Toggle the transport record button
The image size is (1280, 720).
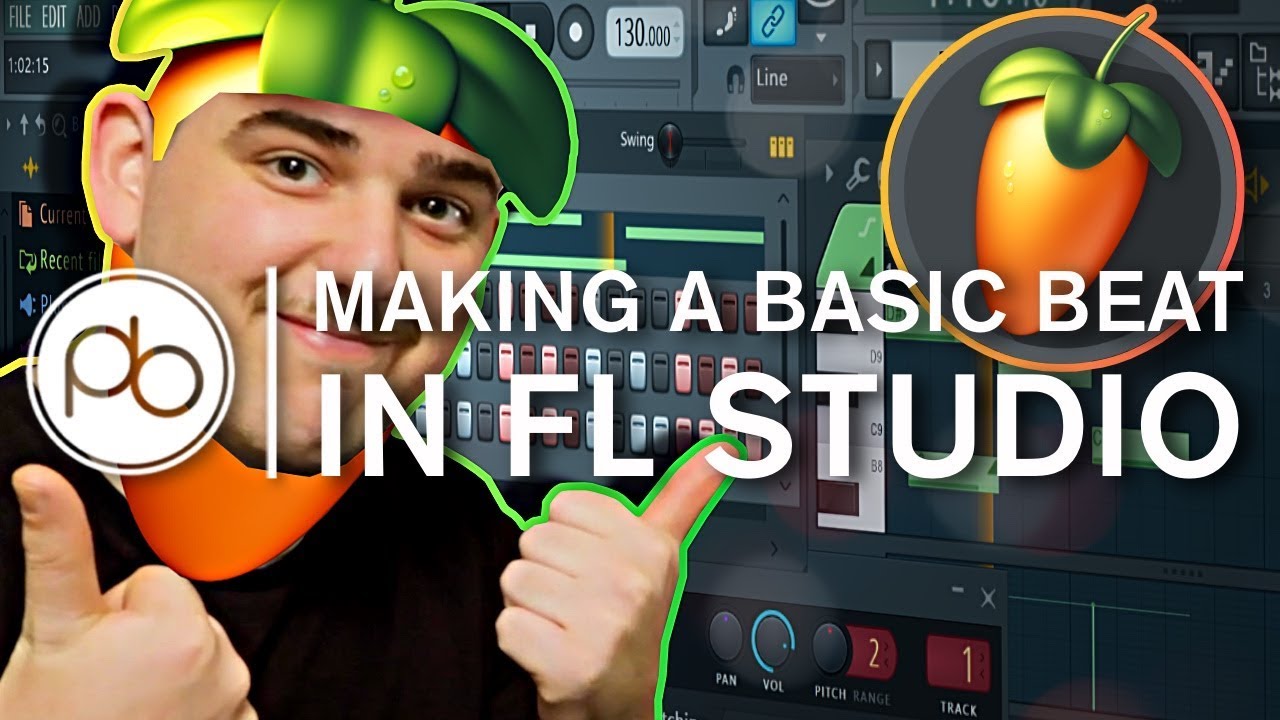(577, 32)
